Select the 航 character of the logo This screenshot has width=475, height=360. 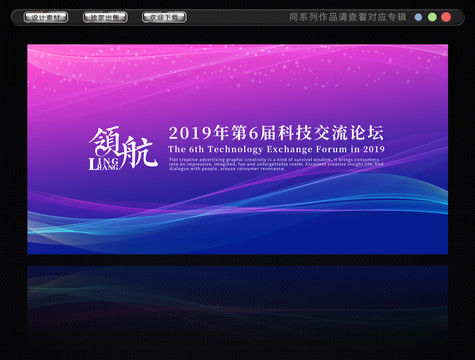click(138, 152)
